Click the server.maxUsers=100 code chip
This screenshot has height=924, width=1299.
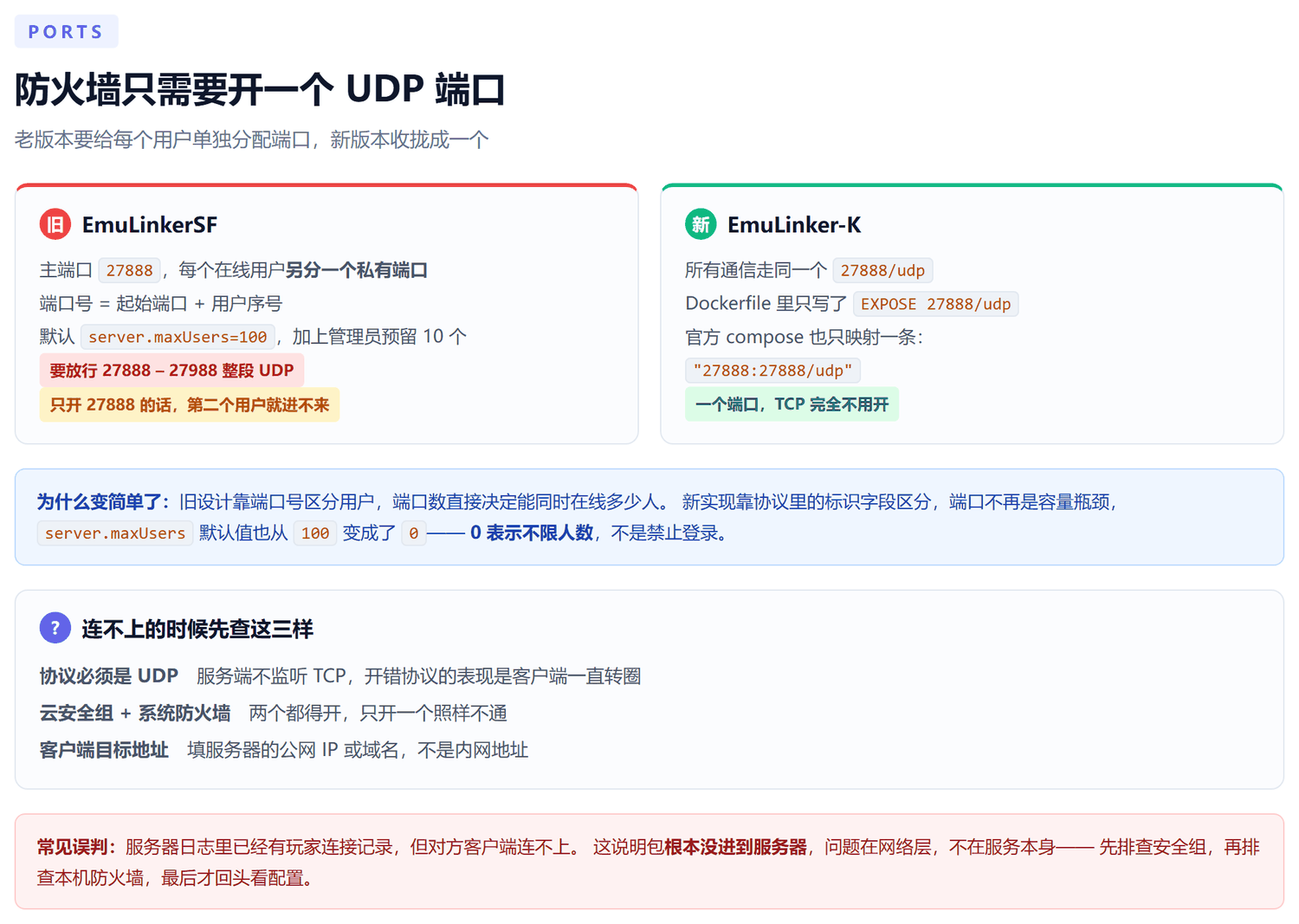click(x=178, y=337)
